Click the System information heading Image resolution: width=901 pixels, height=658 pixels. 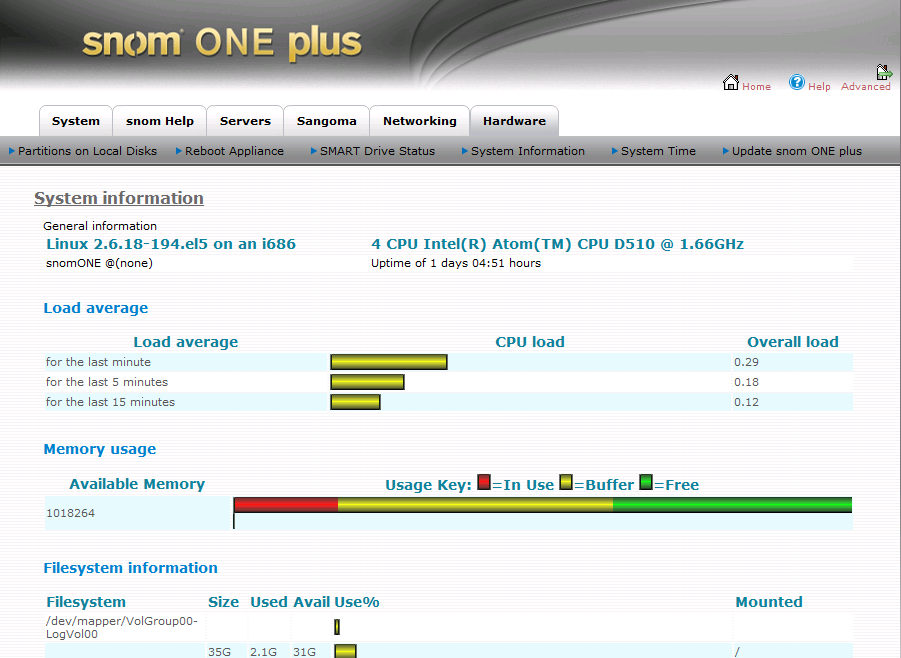click(x=119, y=198)
